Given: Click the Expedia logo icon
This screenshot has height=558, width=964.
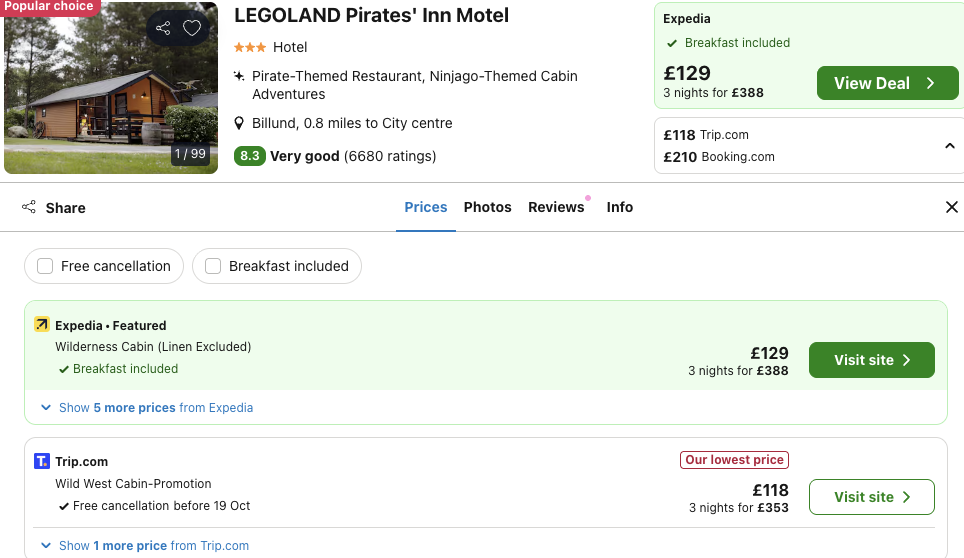Looking at the screenshot, I should [42, 324].
